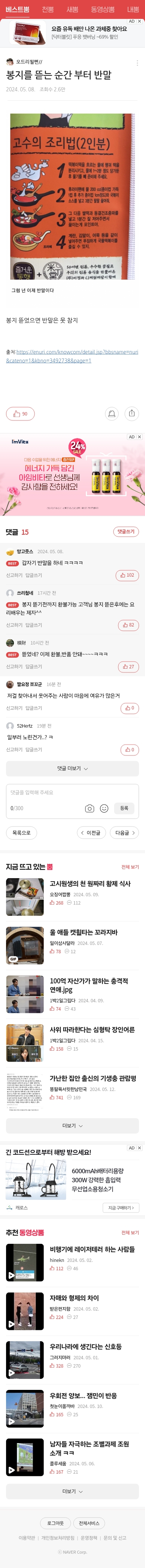The width and height of the screenshot is (145, 1568).
Task: Expand more comments with 댓글 더보기
Action: (72, 768)
